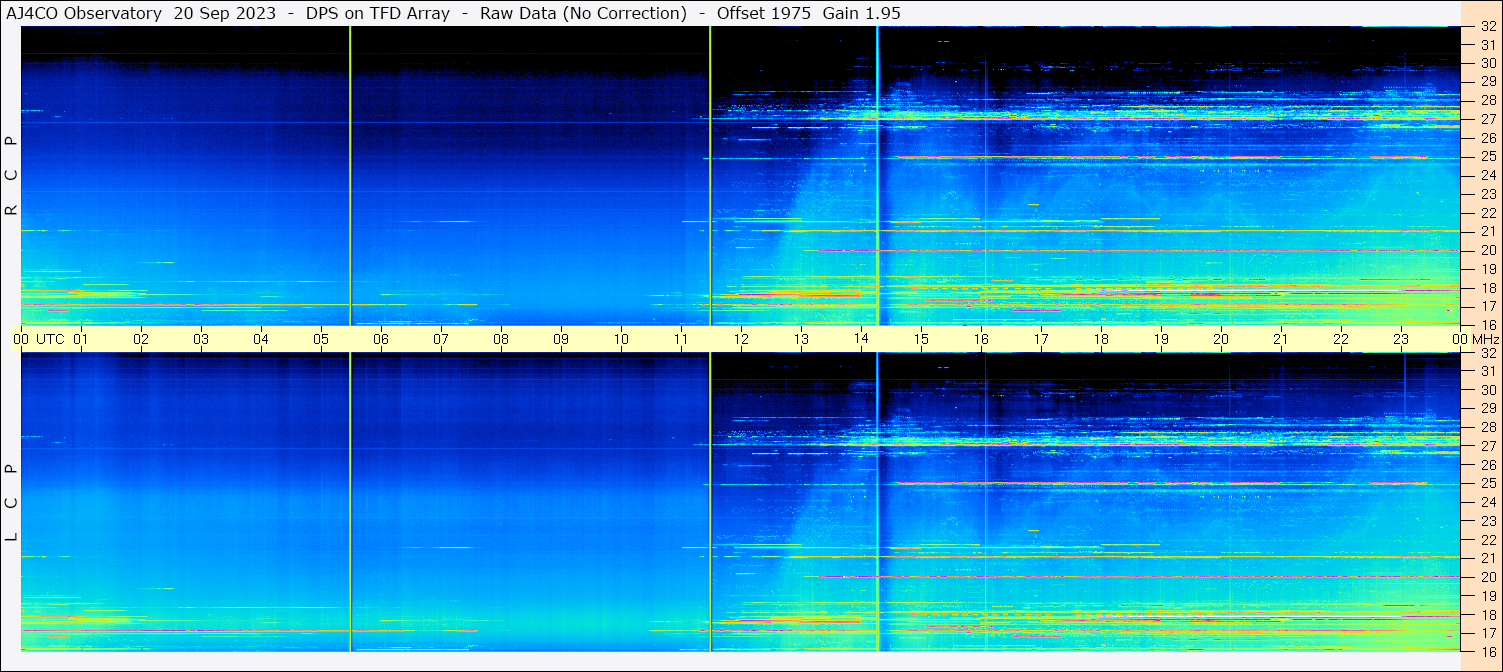1503x672 pixels.
Task: Click the "23" hour label on time axis
Action: click(1401, 339)
